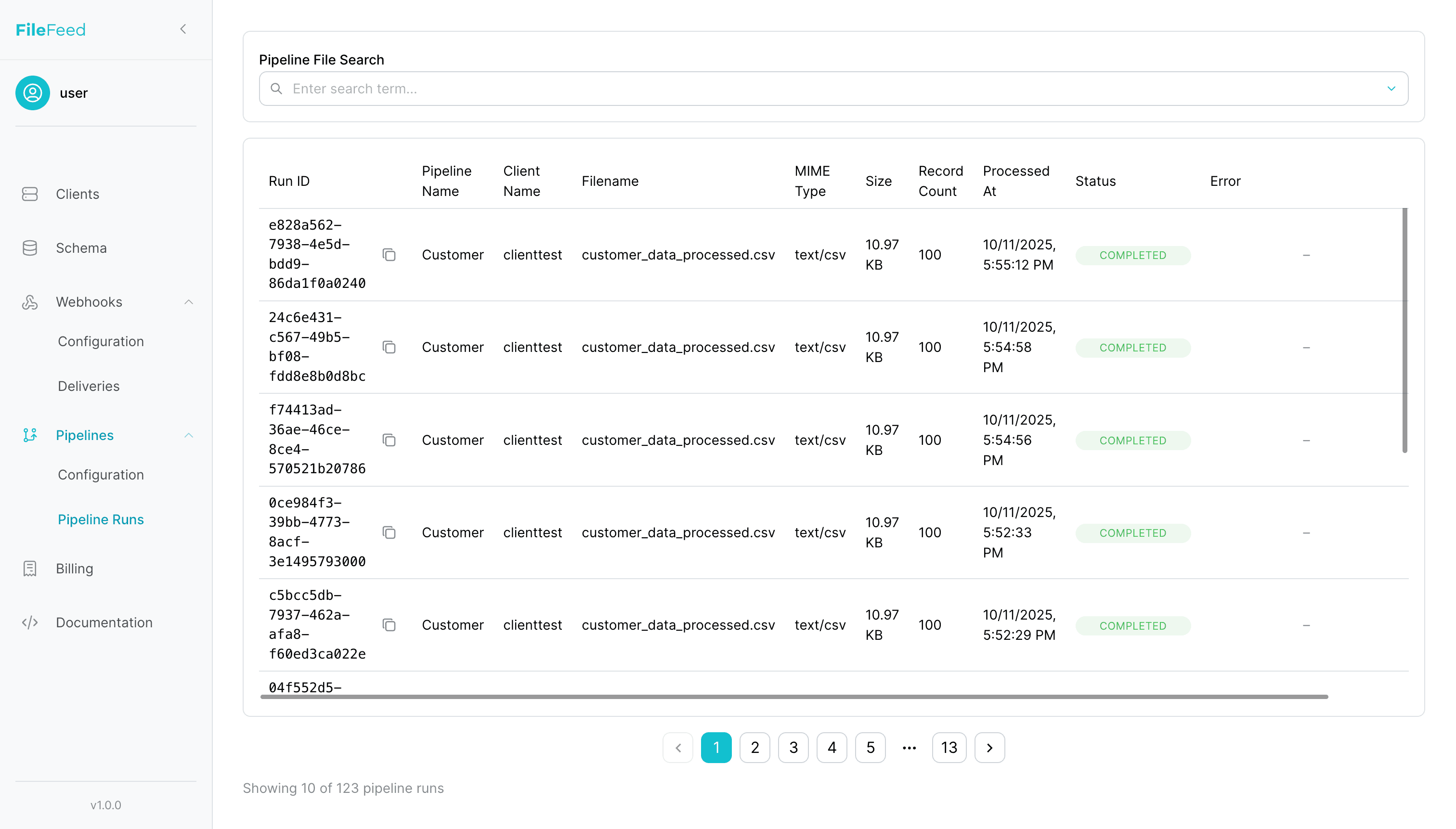Screen dimensions: 1456x829
Task: Click the Webhooks icon in sidebar
Action: pos(29,302)
